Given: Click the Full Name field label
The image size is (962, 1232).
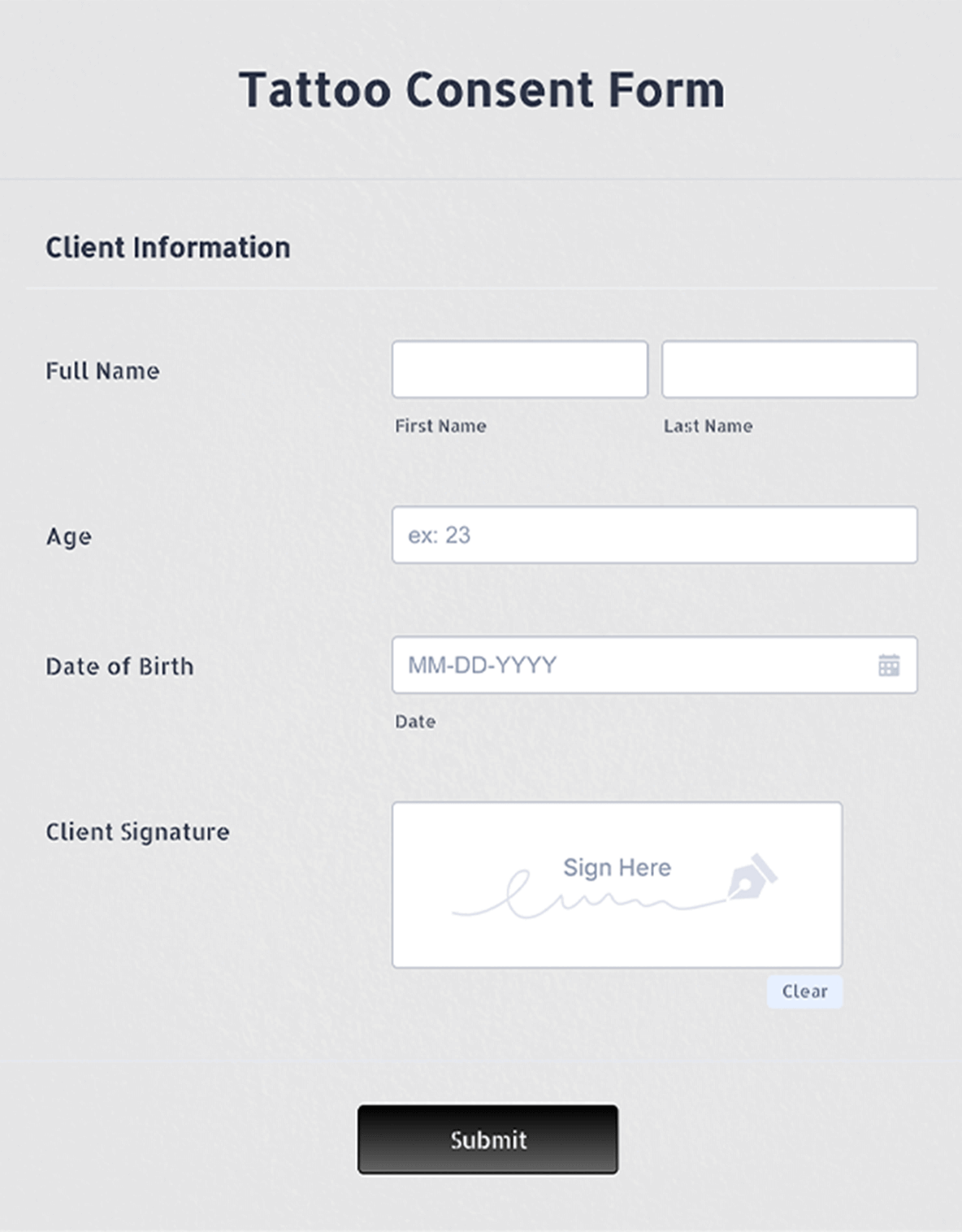Looking at the screenshot, I should click(x=102, y=371).
